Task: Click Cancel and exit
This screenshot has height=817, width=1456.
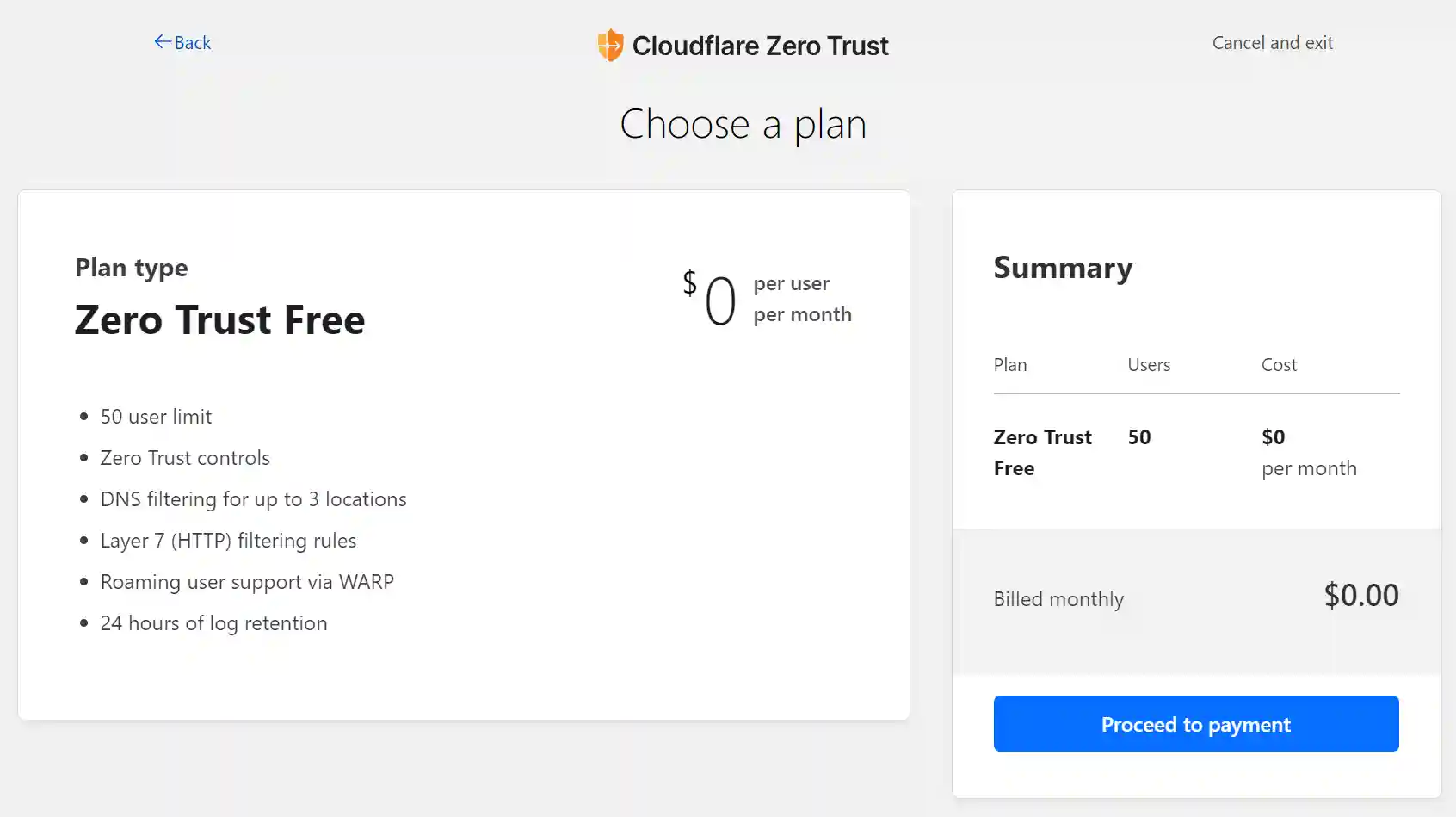Action: coord(1273,42)
